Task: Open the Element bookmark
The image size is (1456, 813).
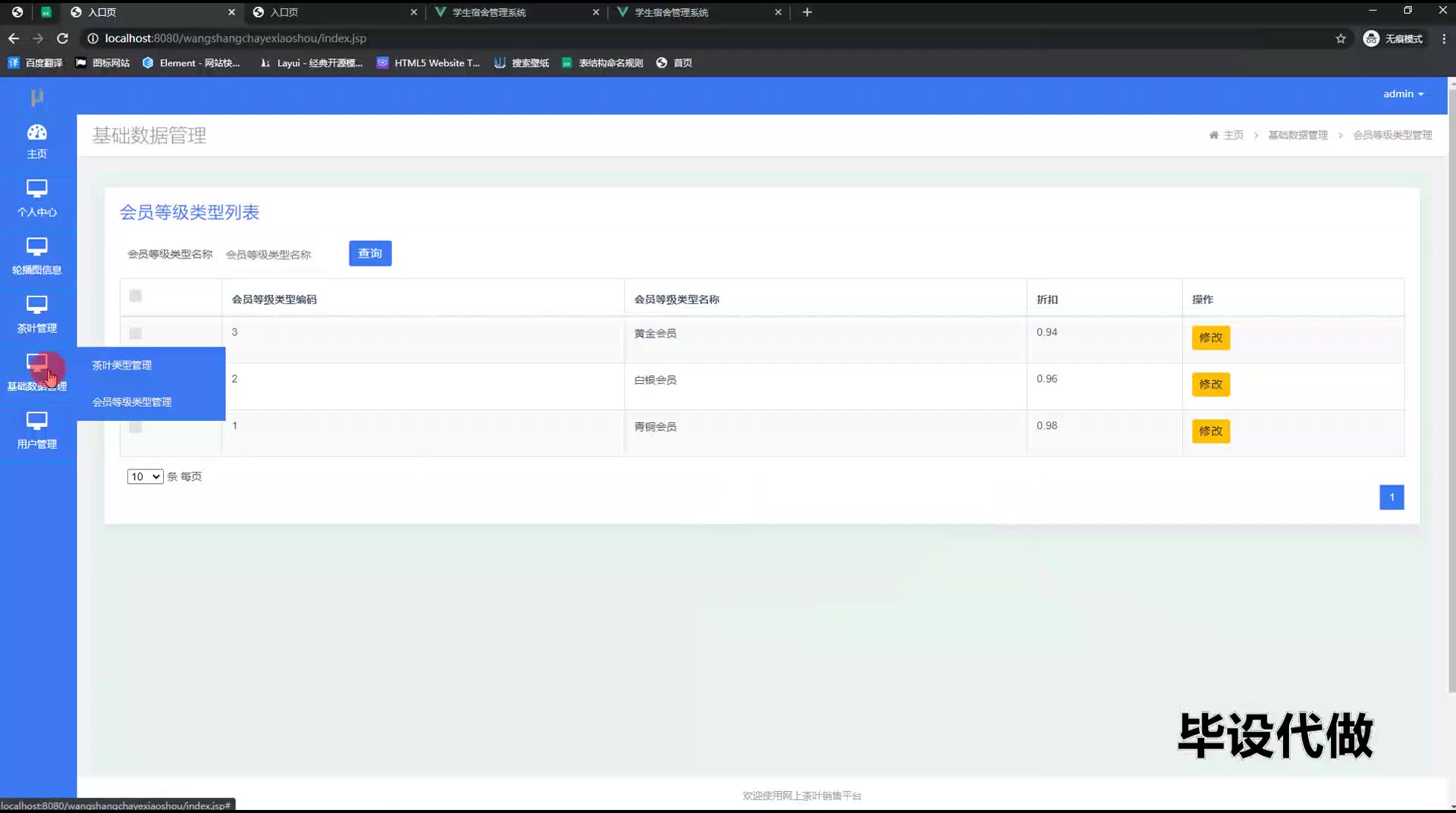Action: (191, 63)
